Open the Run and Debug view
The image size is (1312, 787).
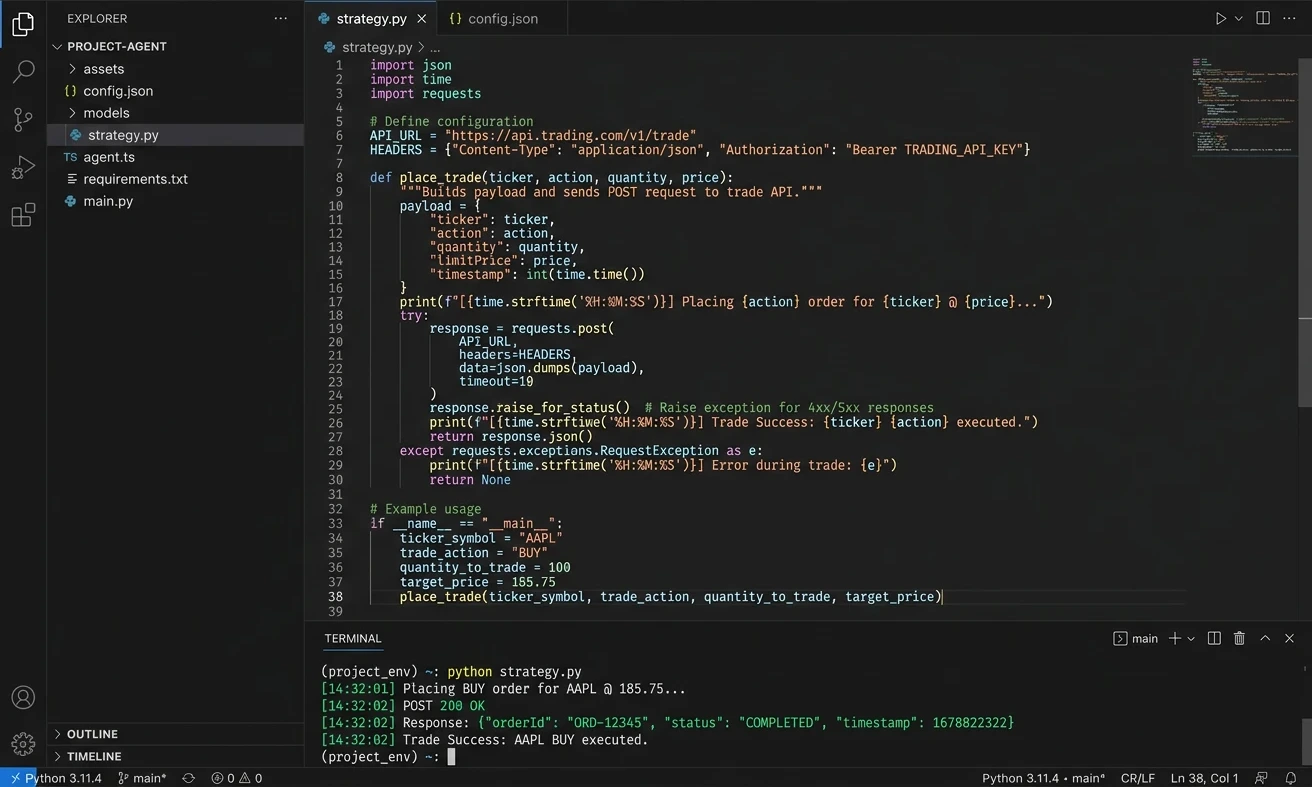(23, 167)
